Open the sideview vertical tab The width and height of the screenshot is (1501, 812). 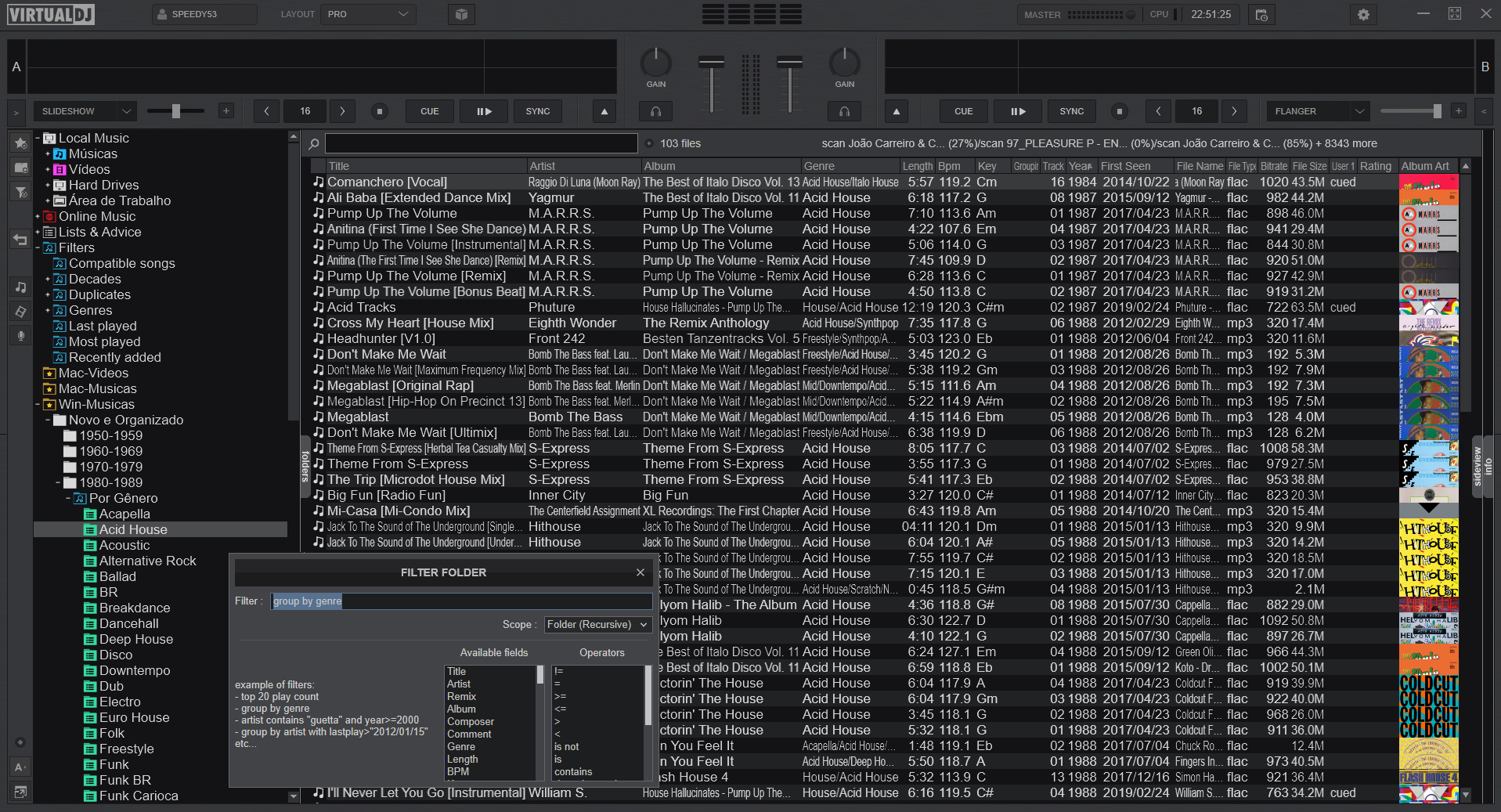pos(1478,467)
